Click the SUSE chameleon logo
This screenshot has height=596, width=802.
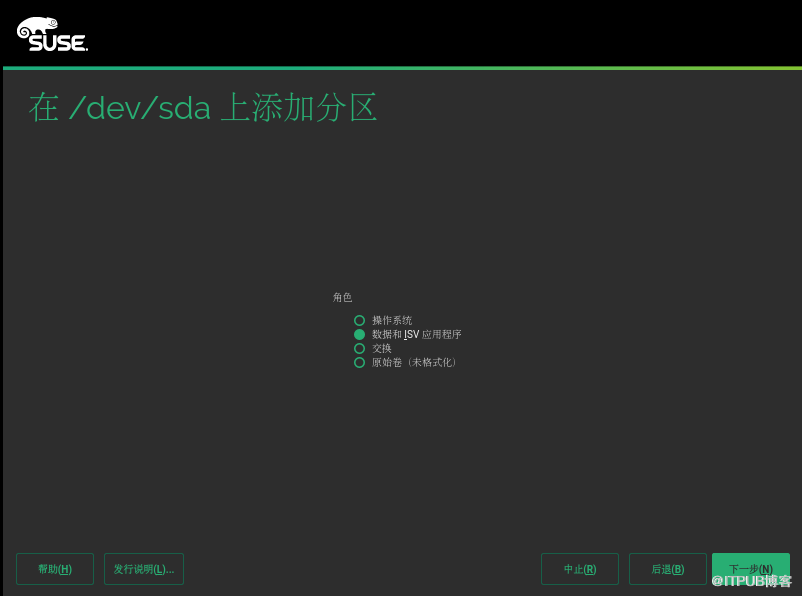tap(52, 34)
